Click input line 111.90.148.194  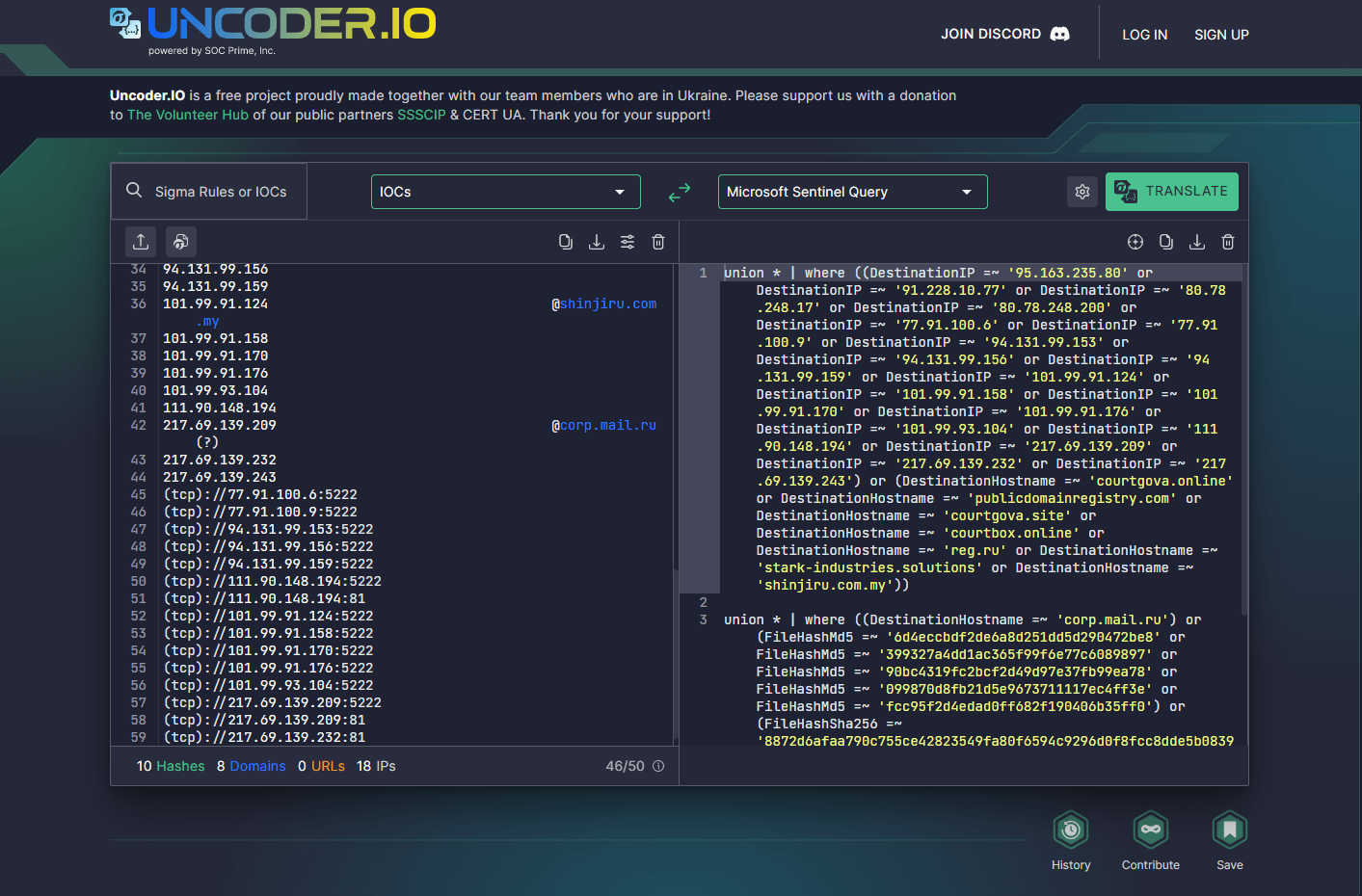pyautogui.click(x=220, y=408)
